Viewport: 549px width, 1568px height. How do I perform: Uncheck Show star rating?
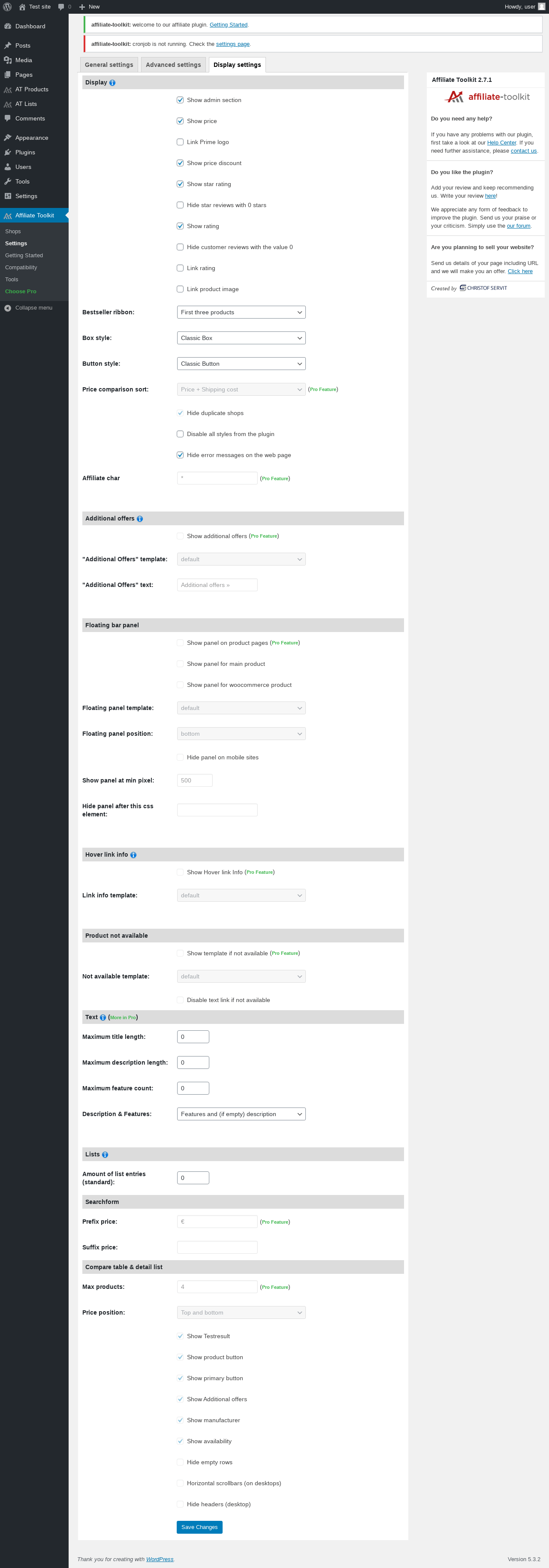coord(180,184)
